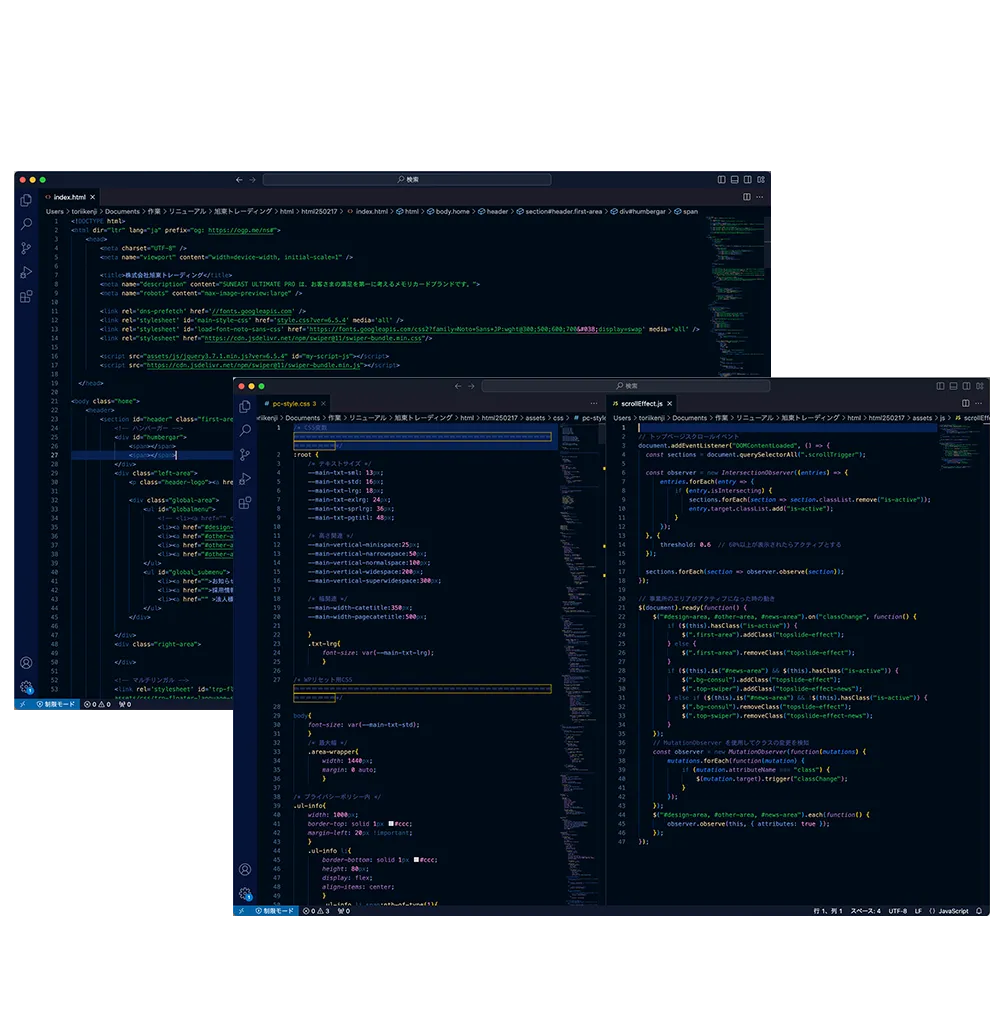Screen dimensions: 993x1032
Task: Open Manage gear in the front window
Action: click(245, 894)
